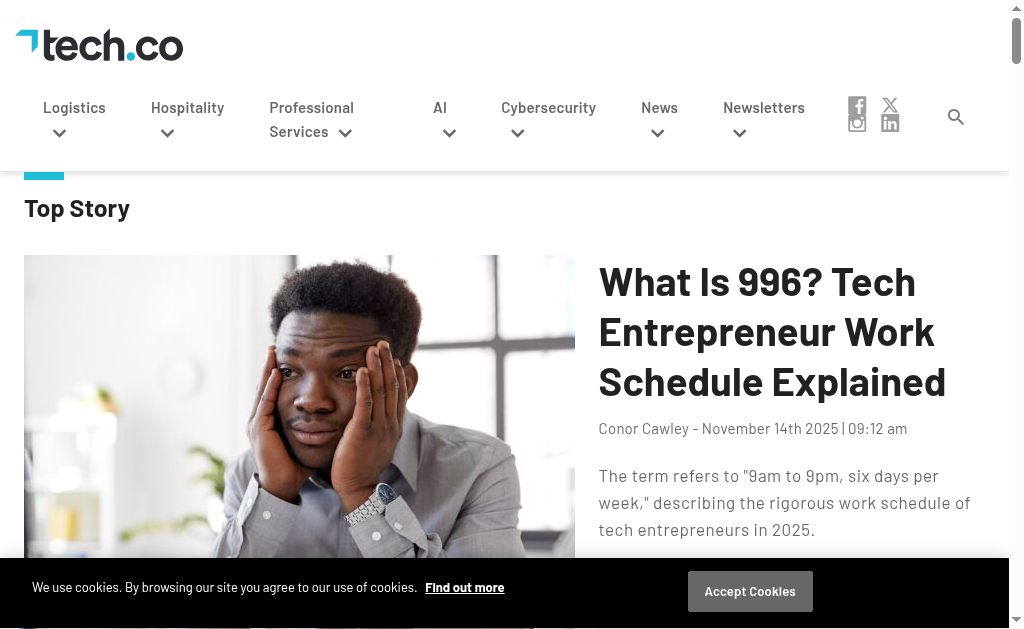Image resolution: width=1024 pixels, height=629 pixels.
Task: Expand the Newsletters menu chevron
Action: coord(739,133)
